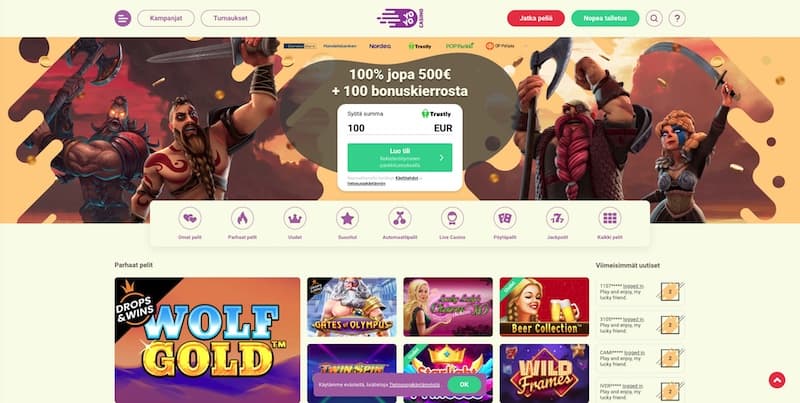Show all games via Kaikki pelit icon
Image resolution: width=800 pixels, height=403 pixels.
tap(610, 218)
